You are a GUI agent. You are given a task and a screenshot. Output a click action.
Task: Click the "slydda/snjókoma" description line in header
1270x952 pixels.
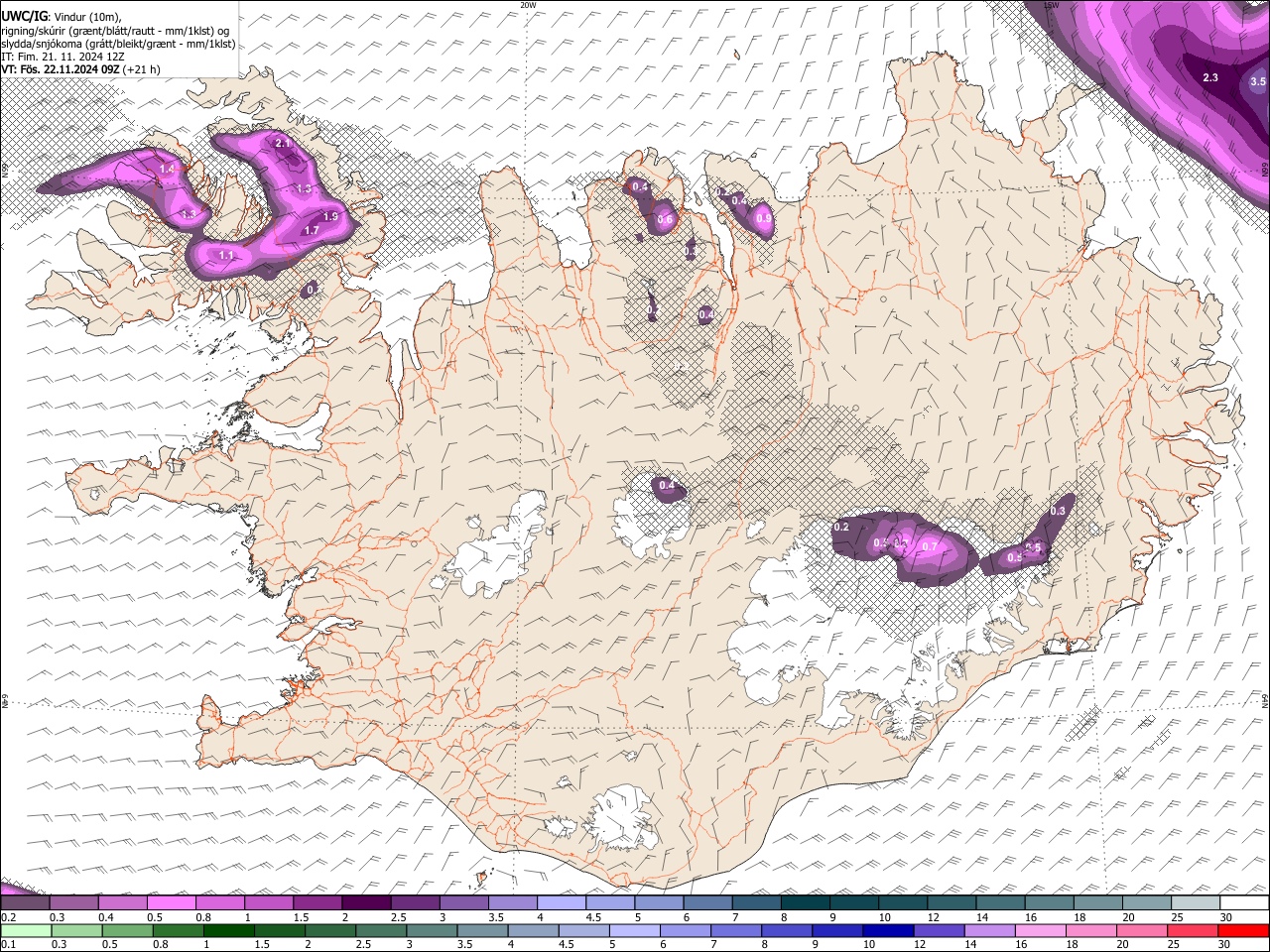pos(118,44)
